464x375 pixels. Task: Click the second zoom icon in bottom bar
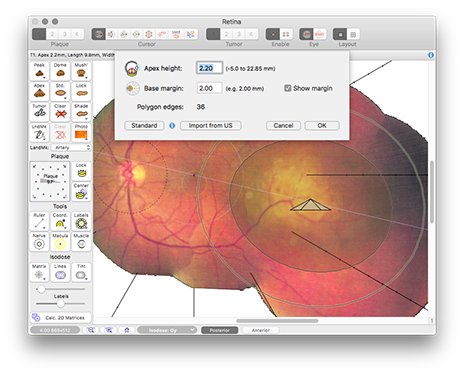pos(109,330)
